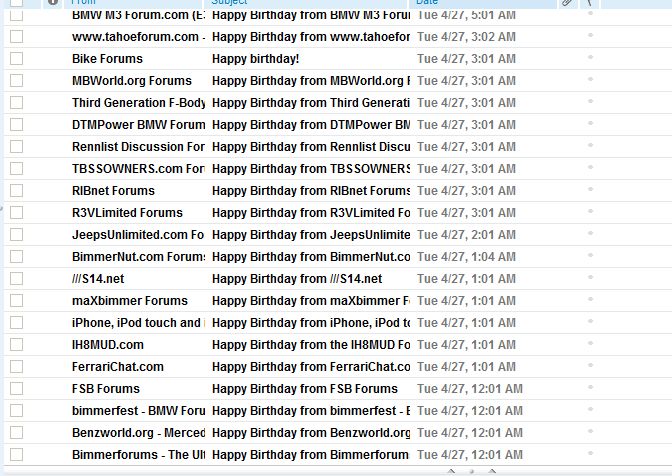The height and width of the screenshot is (476, 672).
Task: Open subject 'Happy Birthday from FerrariChat.co'
Action: pyautogui.click(x=311, y=367)
